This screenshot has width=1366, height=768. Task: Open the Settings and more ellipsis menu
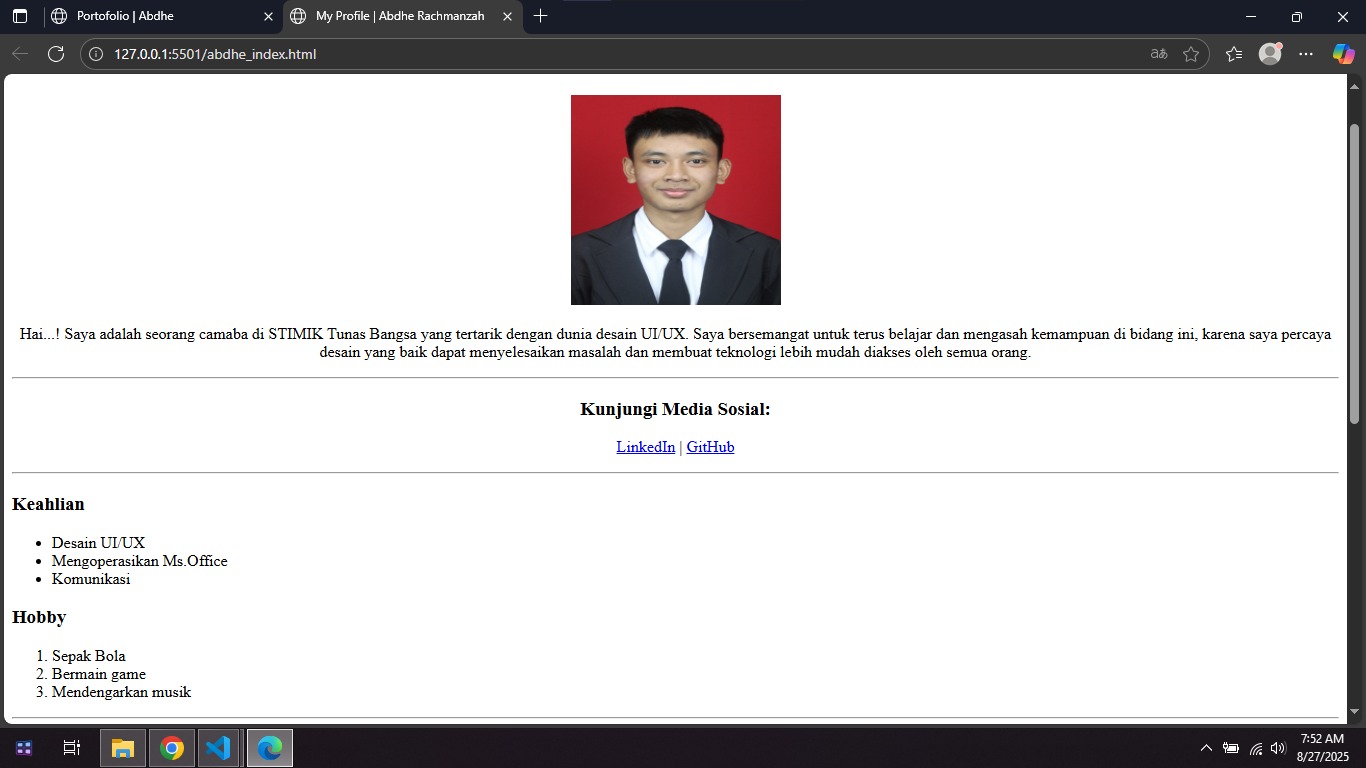(x=1306, y=54)
